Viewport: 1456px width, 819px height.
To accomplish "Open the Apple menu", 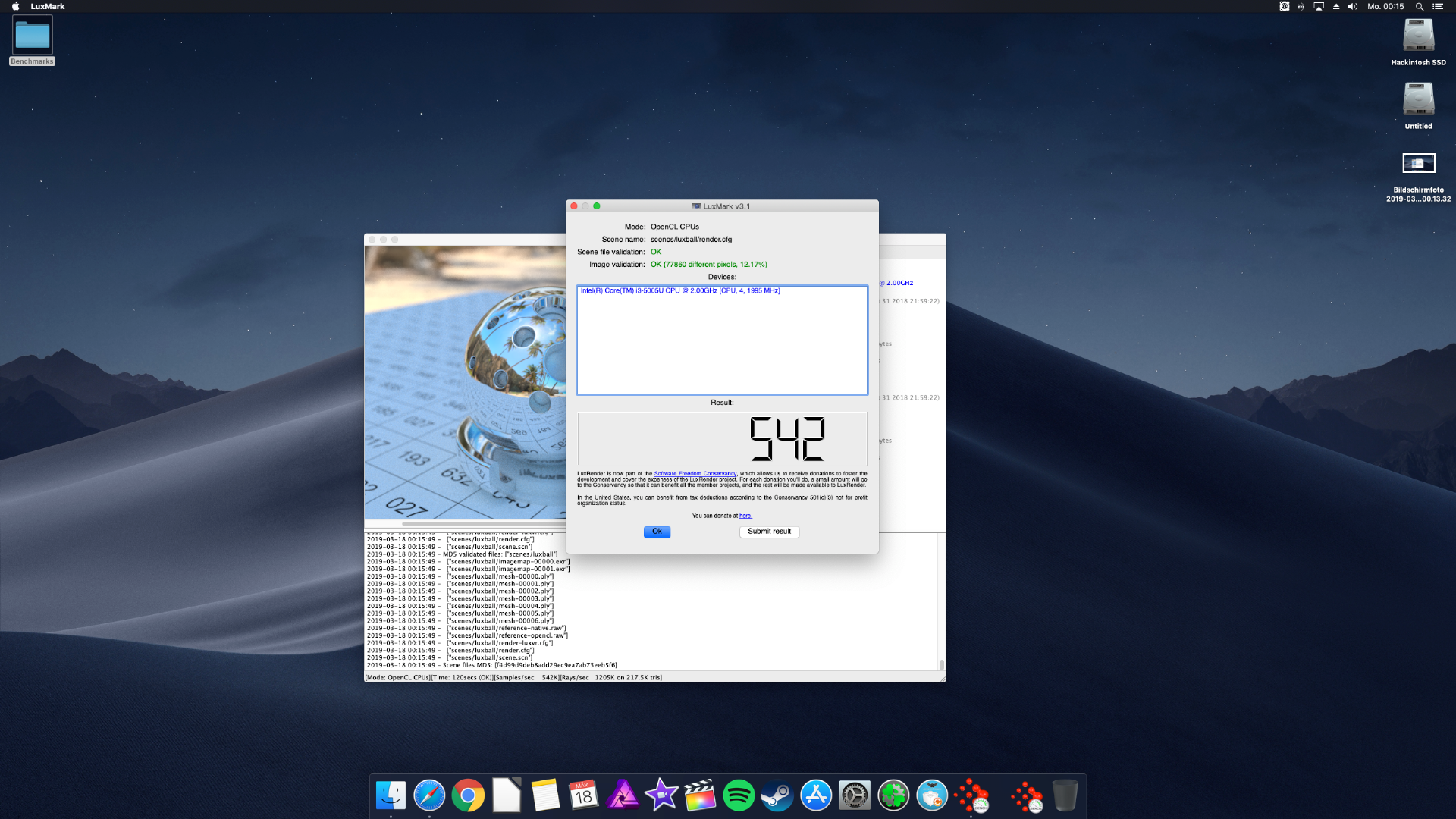I will [x=15, y=6].
